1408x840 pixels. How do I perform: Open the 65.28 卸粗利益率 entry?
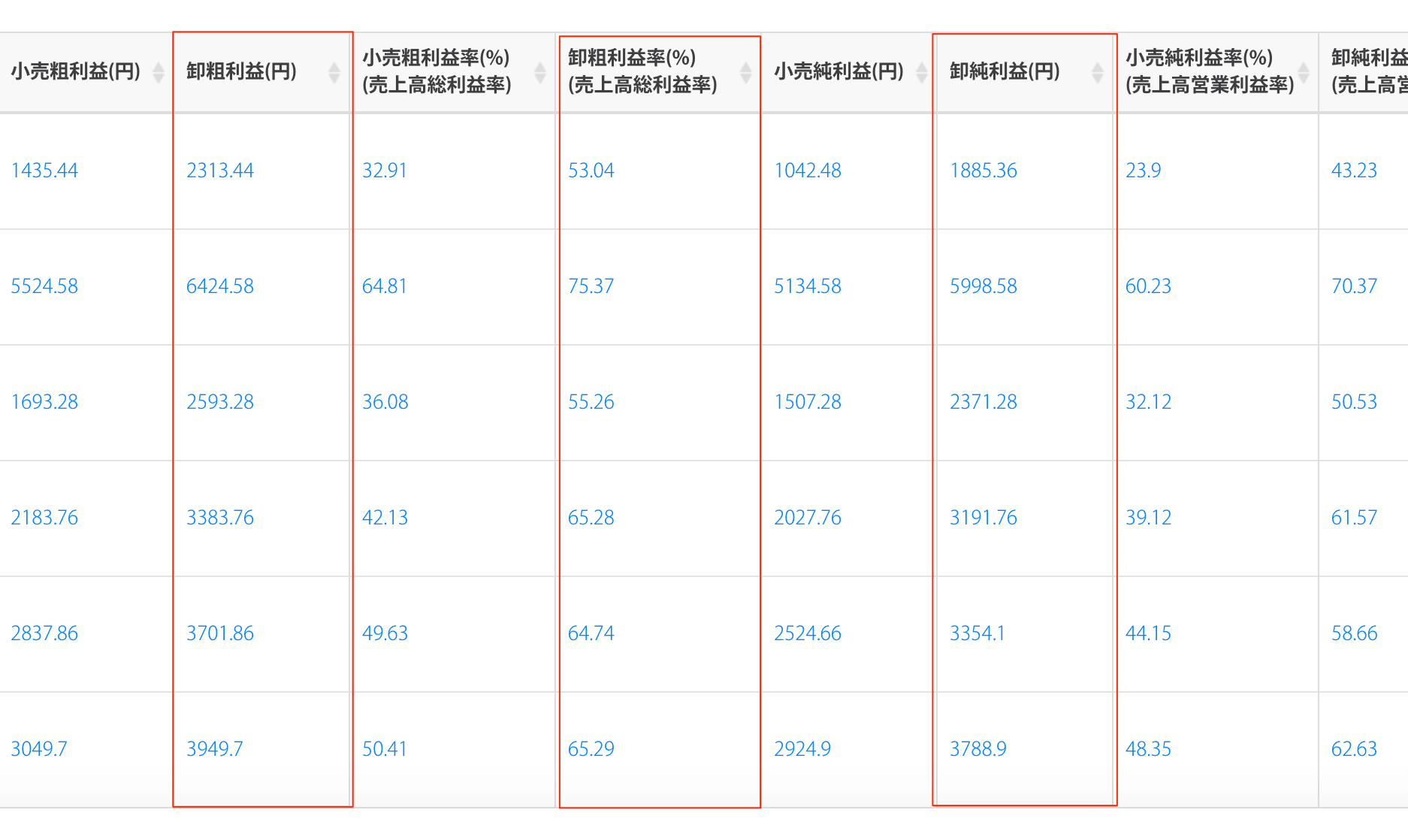(x=591, y=518)
